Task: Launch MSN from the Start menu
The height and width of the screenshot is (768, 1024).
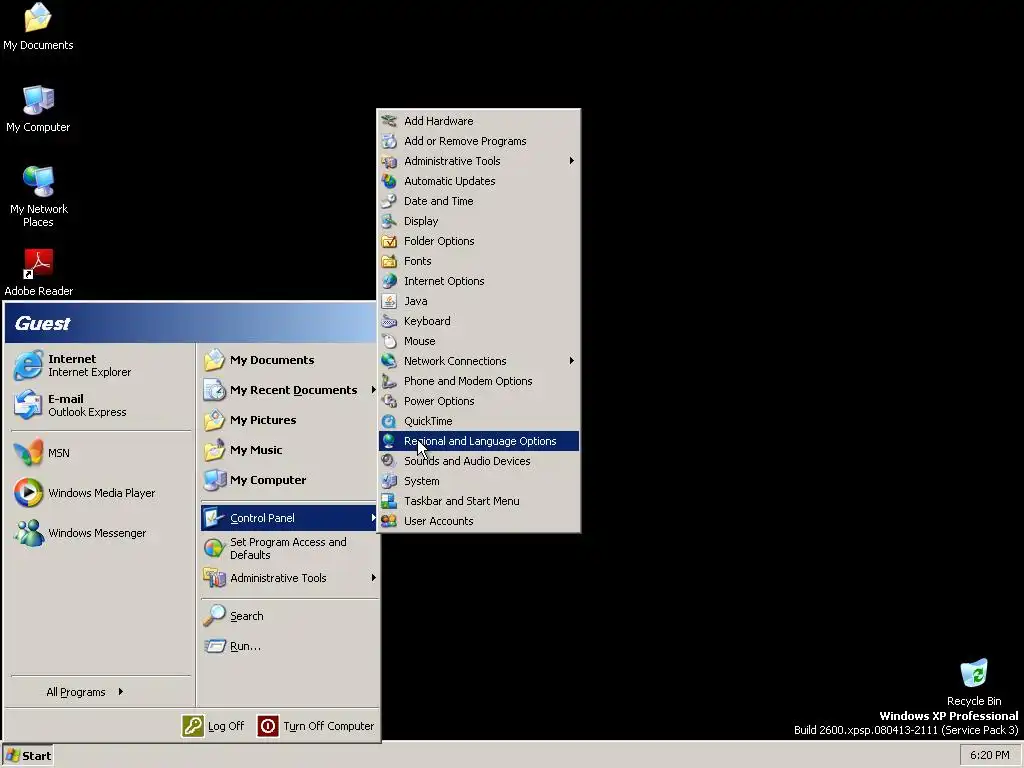Action: (101, 453)
